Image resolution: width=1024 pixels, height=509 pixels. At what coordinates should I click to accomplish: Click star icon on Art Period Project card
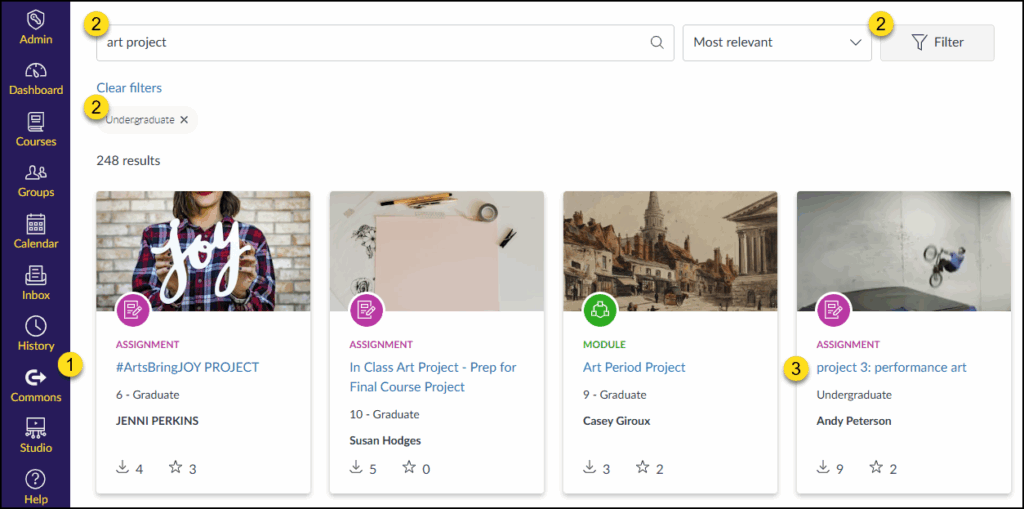tap(643, 467)
